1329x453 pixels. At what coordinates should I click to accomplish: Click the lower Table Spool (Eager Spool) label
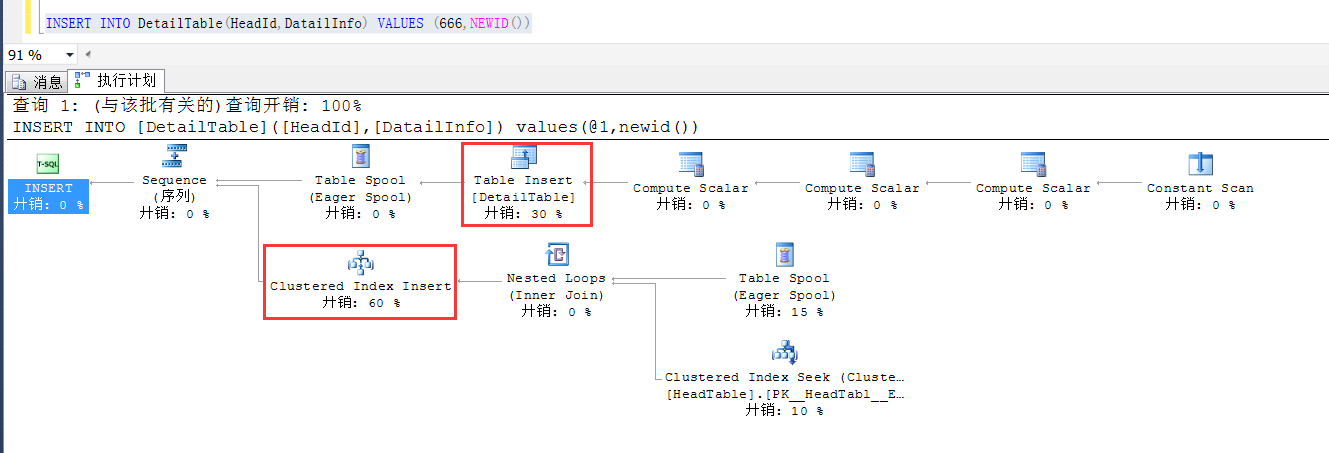click(785, 286)
